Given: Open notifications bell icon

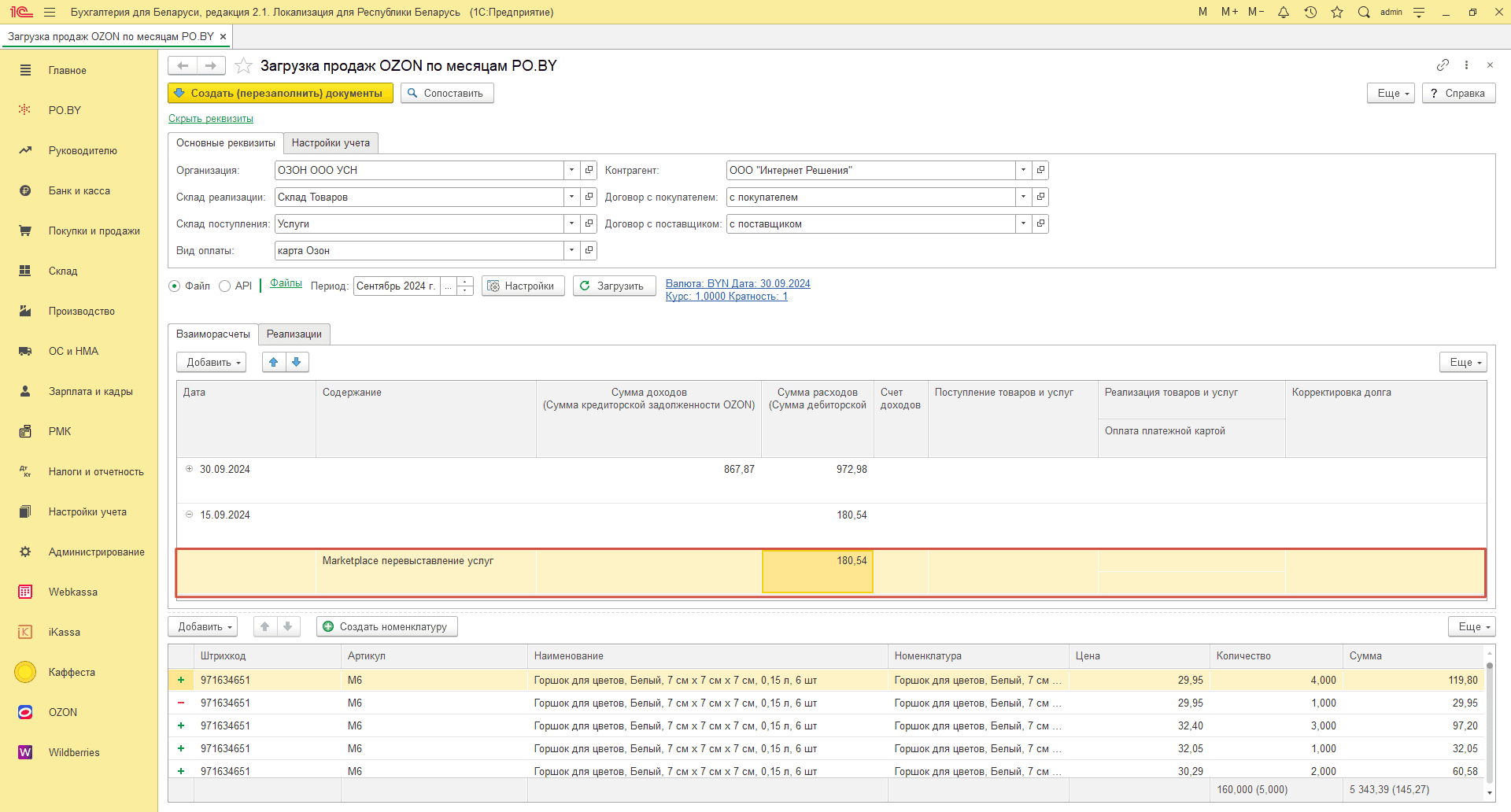Looking at the screenshot, I should [x=1284, y=12].
